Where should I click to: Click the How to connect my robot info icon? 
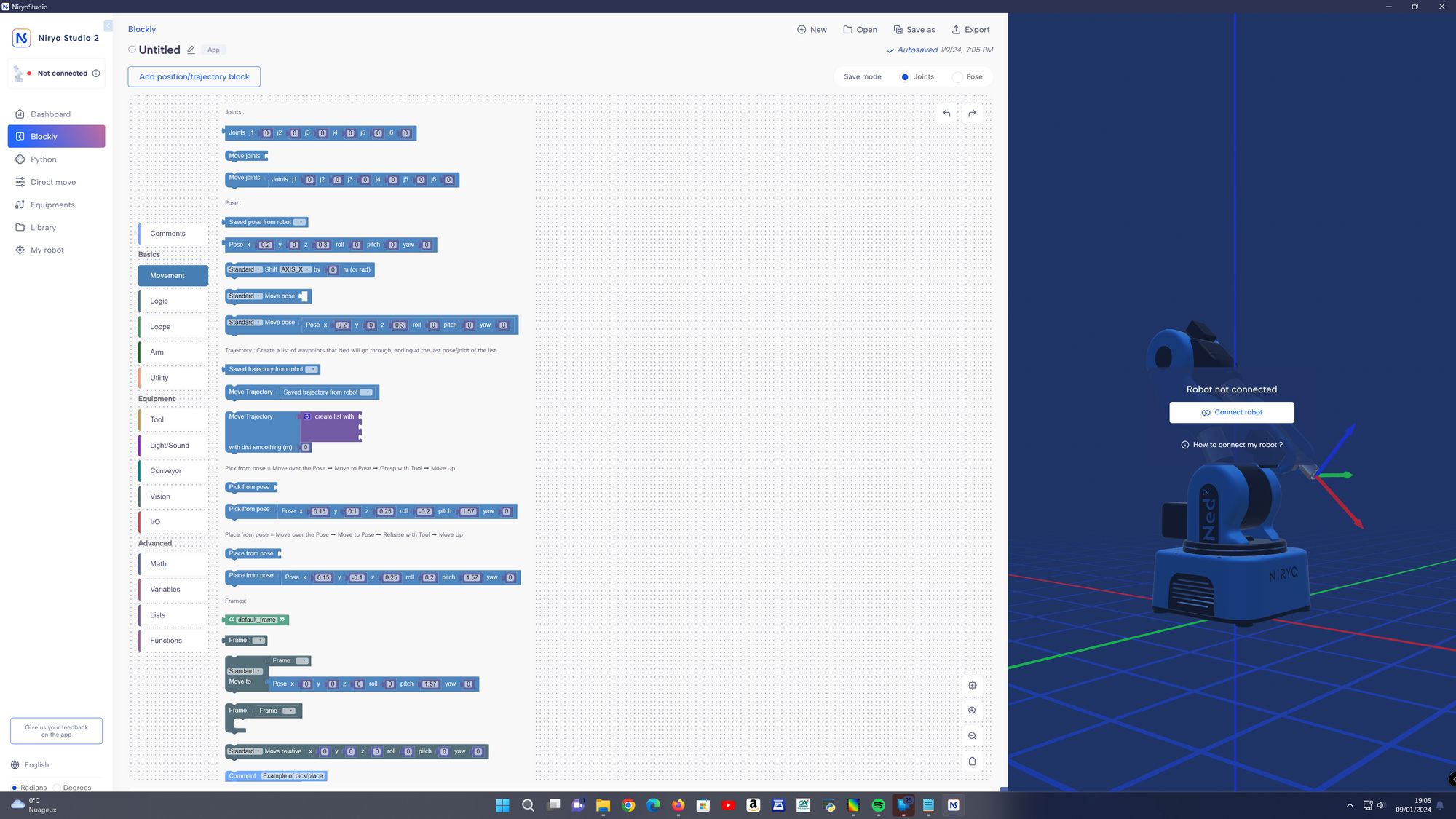pos(1185,445)
